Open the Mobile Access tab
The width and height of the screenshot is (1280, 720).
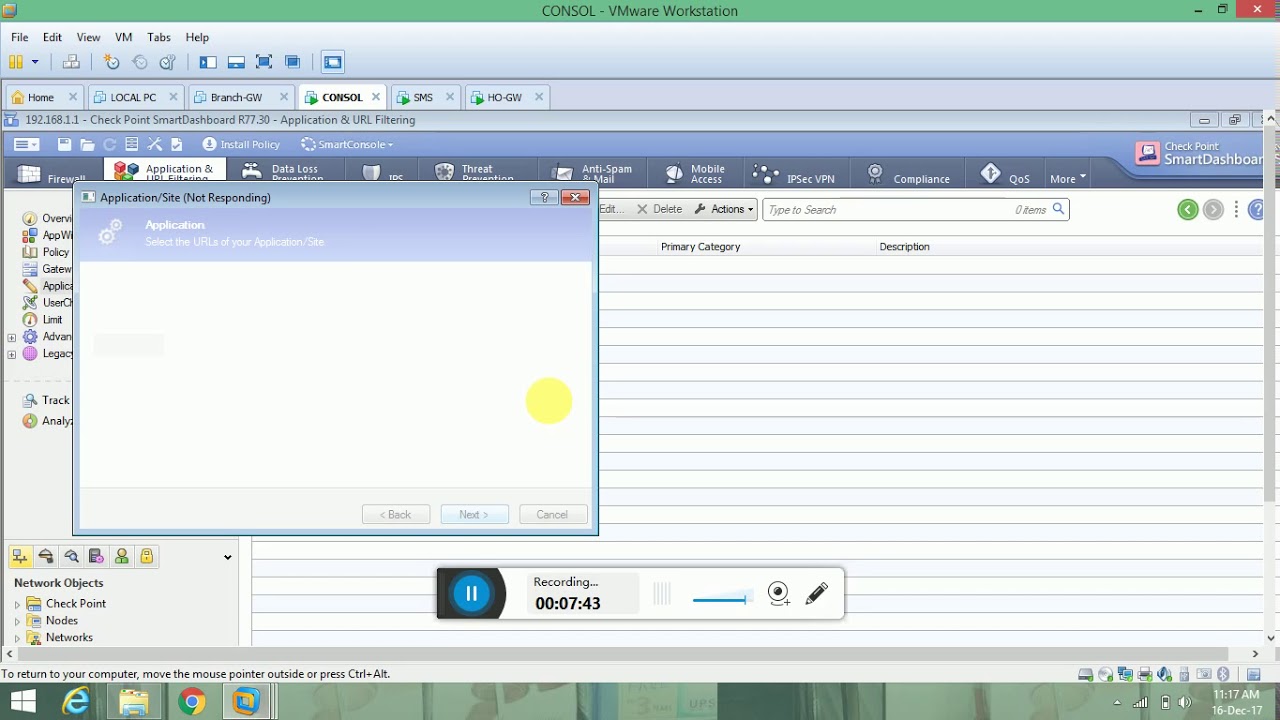[697, 173]
